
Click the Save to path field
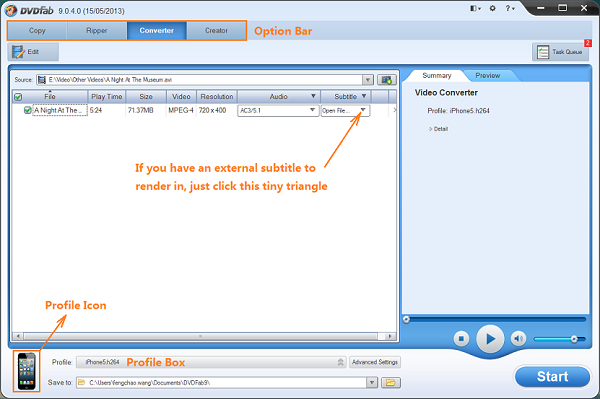pos(222,383)
